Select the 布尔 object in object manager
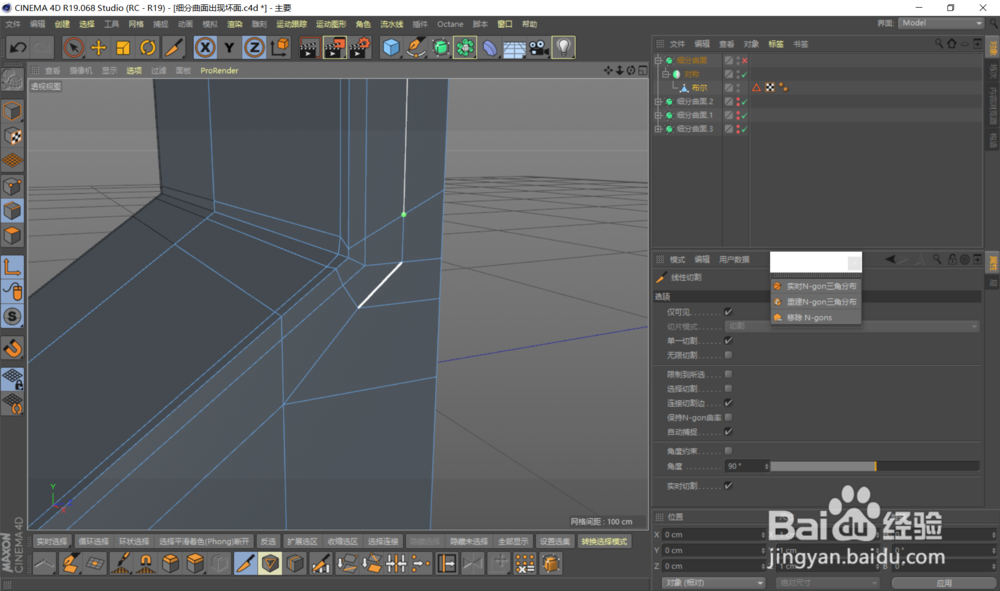The image size is (1000, 591). pos(699,88)
